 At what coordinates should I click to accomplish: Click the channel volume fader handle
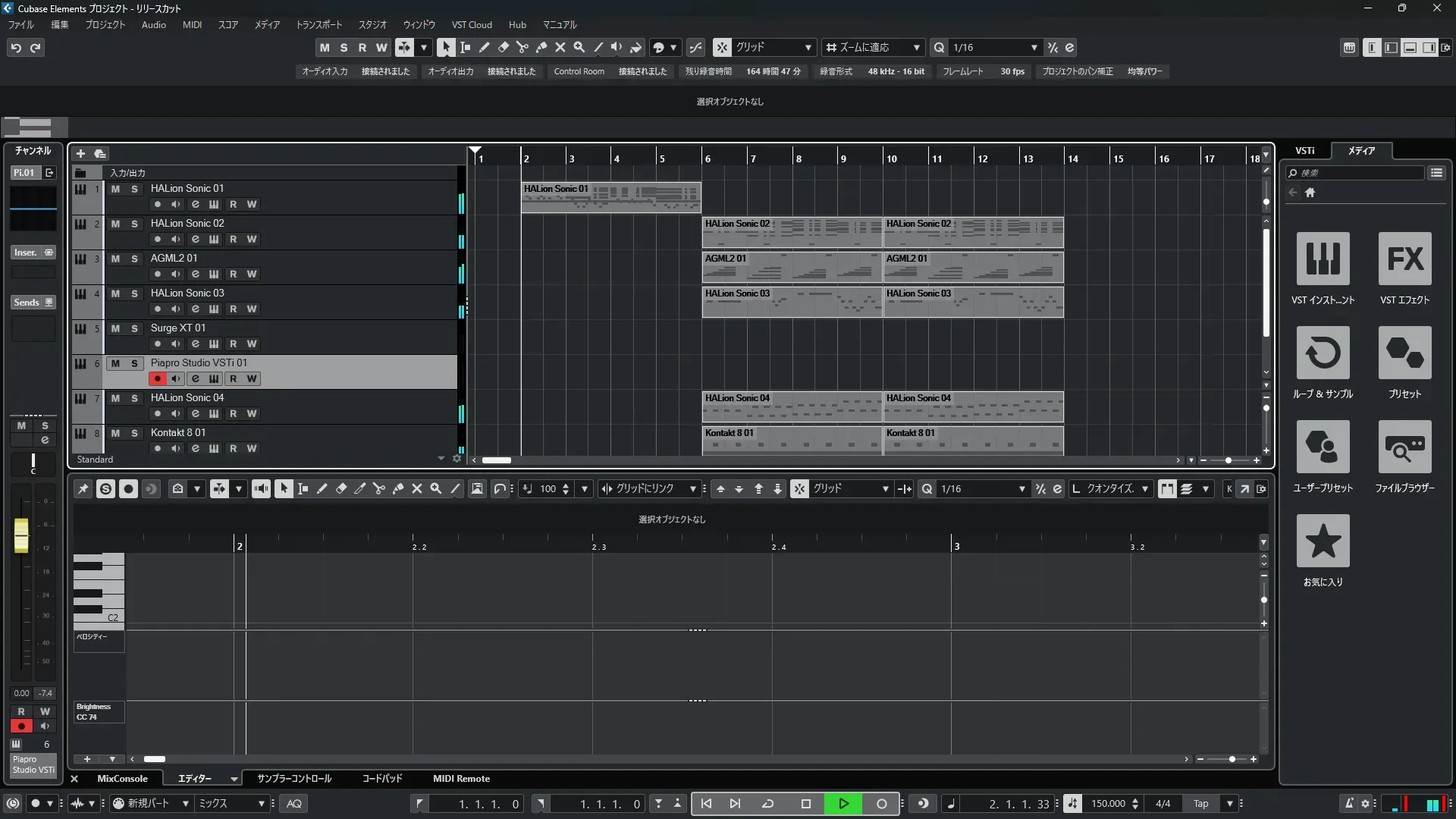21,535
